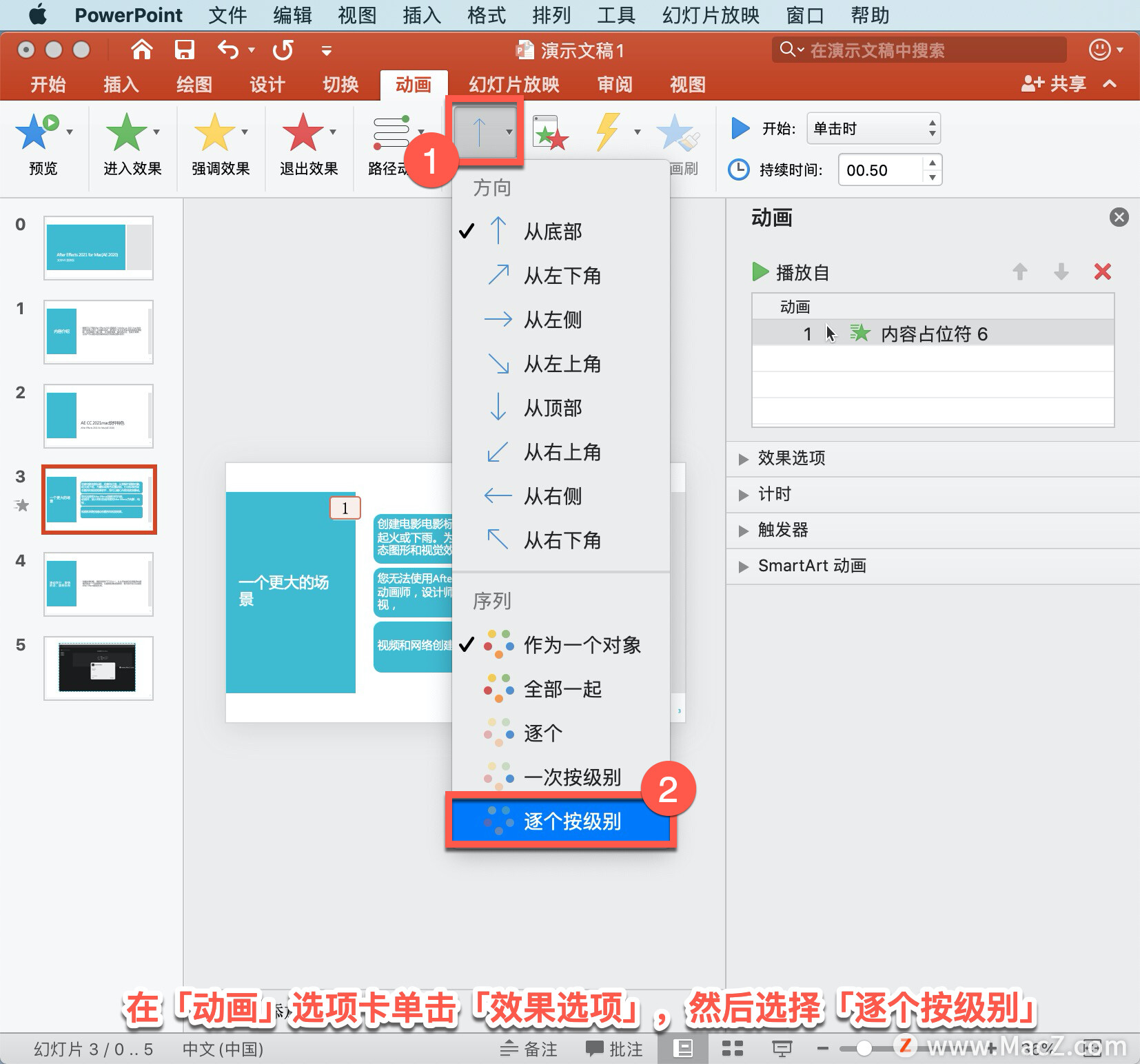Switch to the 设计 ribbon tab

point(267,85)
